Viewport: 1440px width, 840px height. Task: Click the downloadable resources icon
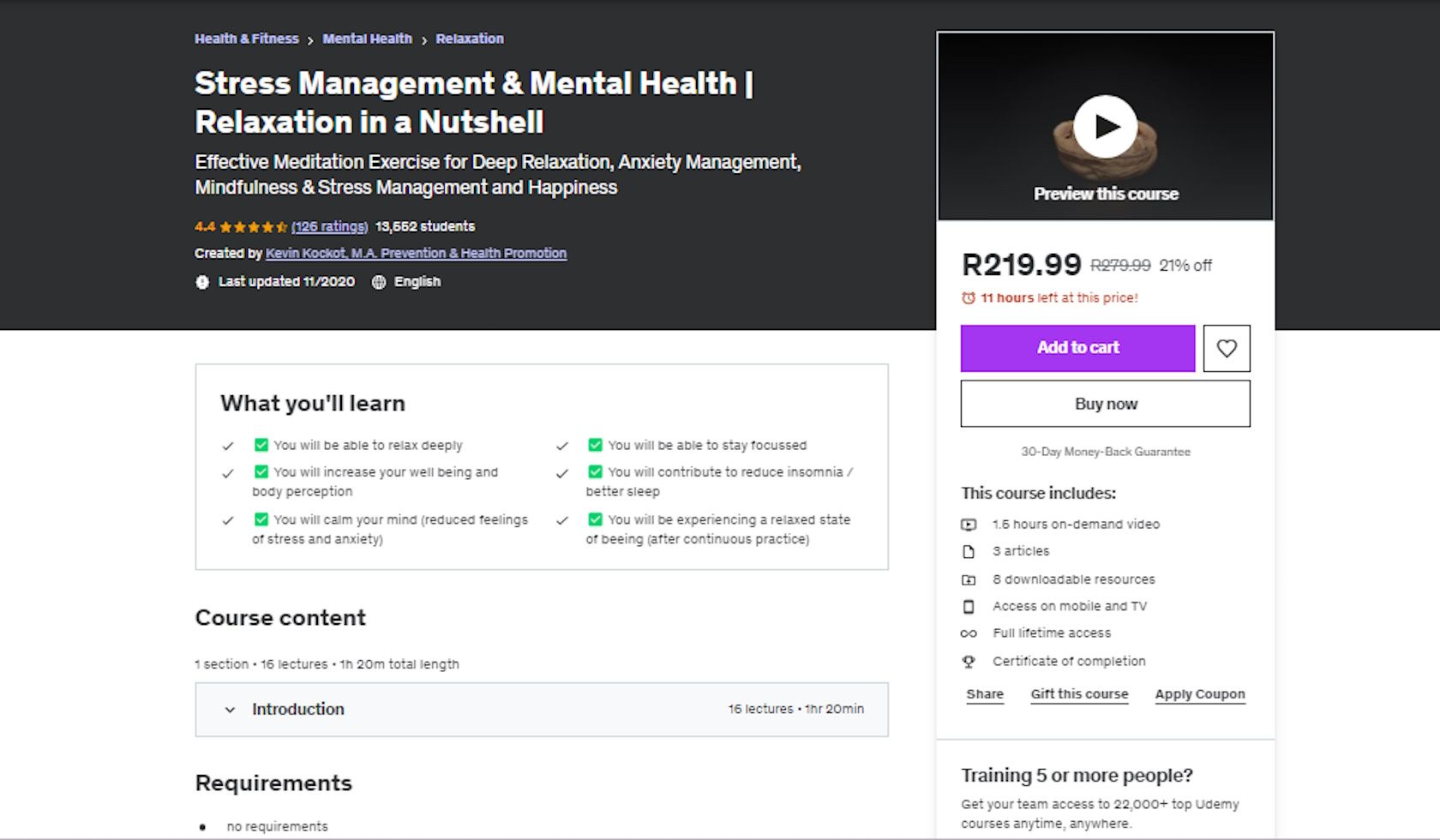[970, 579]
